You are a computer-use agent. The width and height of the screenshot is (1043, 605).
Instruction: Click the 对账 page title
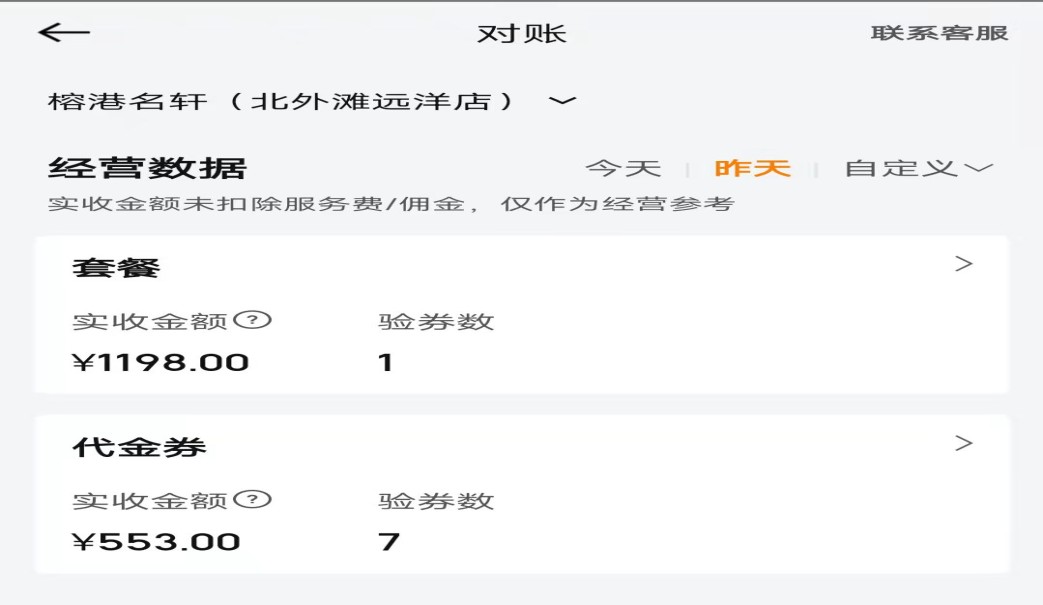coord(521,33)
